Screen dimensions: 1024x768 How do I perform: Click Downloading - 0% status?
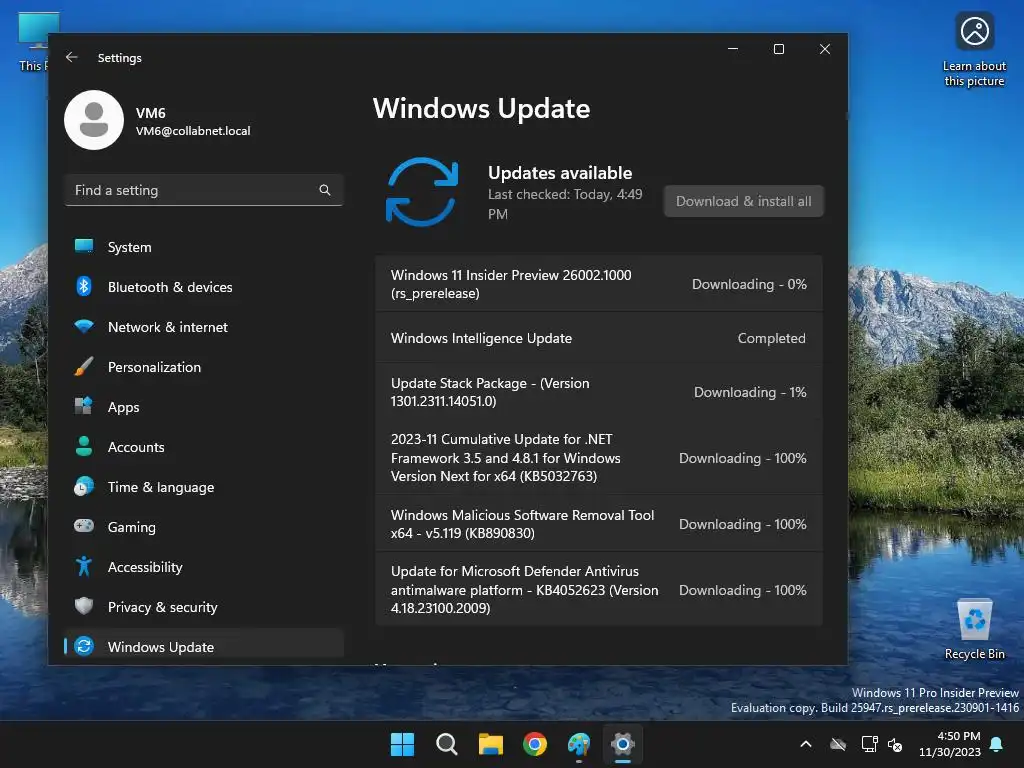click(x=749, y=284)
